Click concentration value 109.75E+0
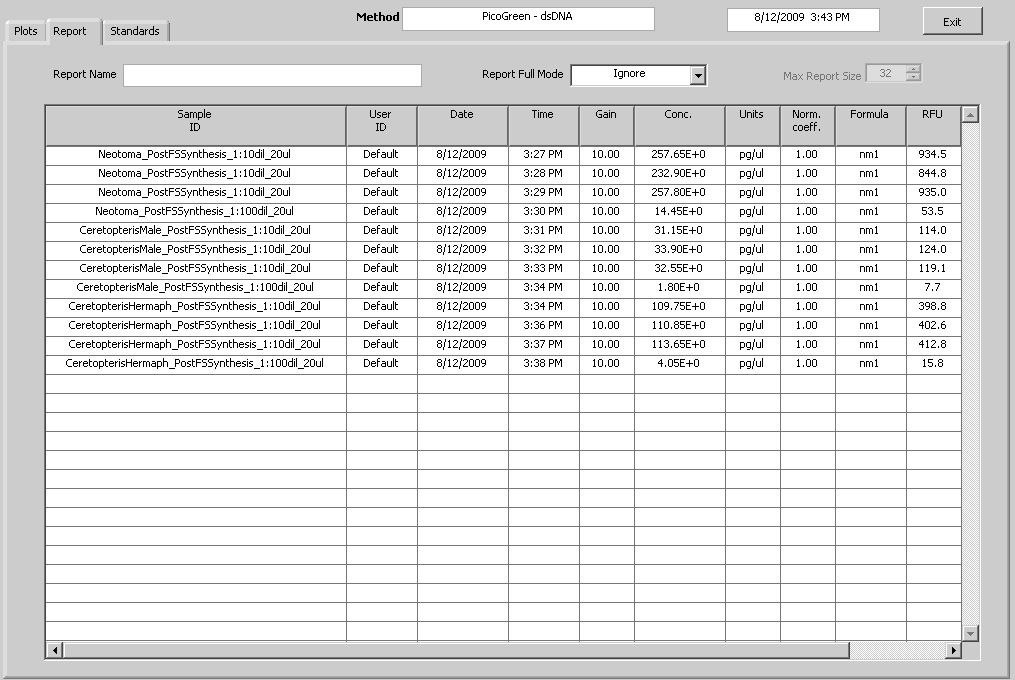The width and height of the screenshot is (1015, 680). tap(679, 306)
